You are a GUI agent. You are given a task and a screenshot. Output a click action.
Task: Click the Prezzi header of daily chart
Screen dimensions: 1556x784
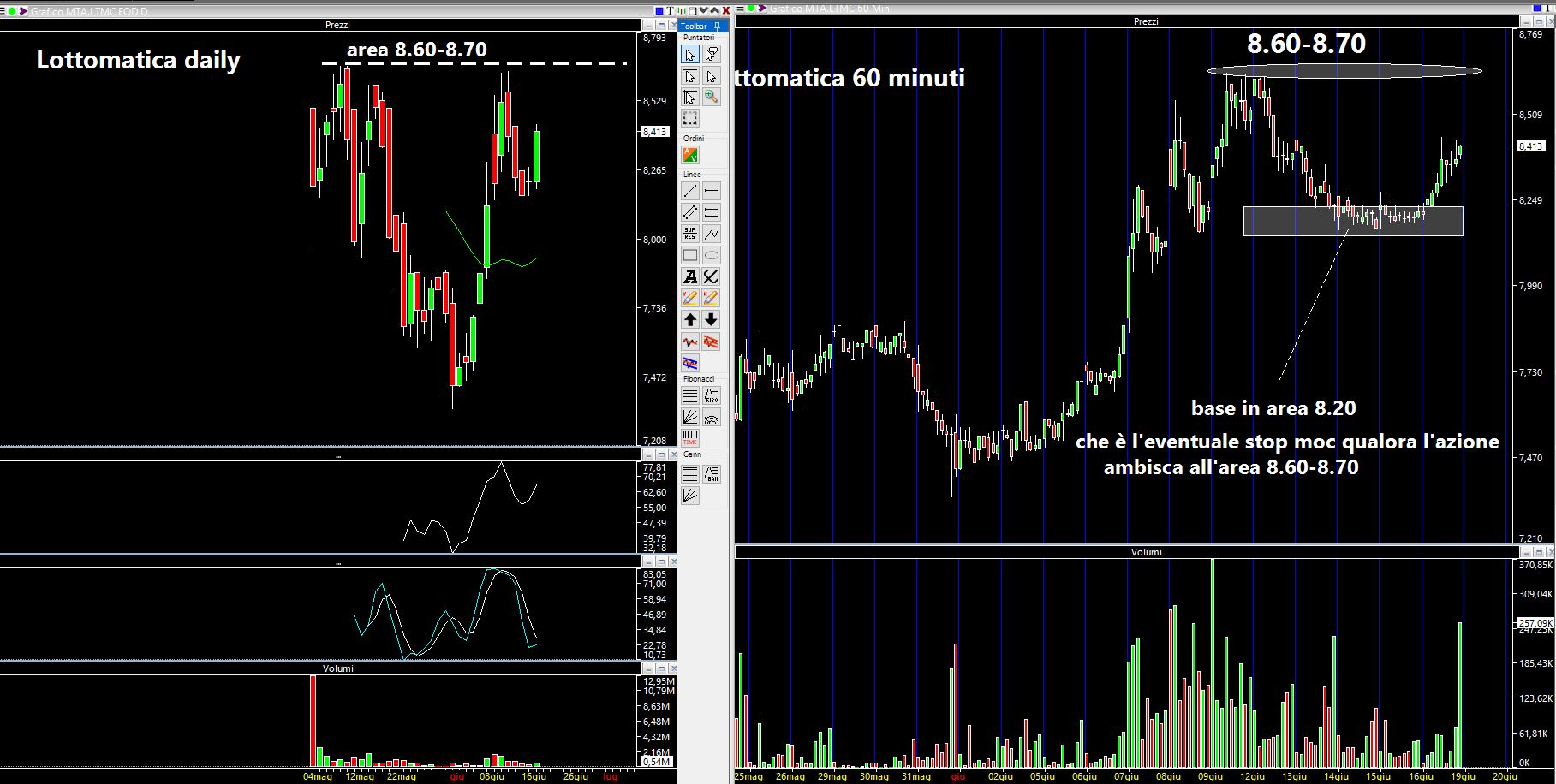point(337,25)
